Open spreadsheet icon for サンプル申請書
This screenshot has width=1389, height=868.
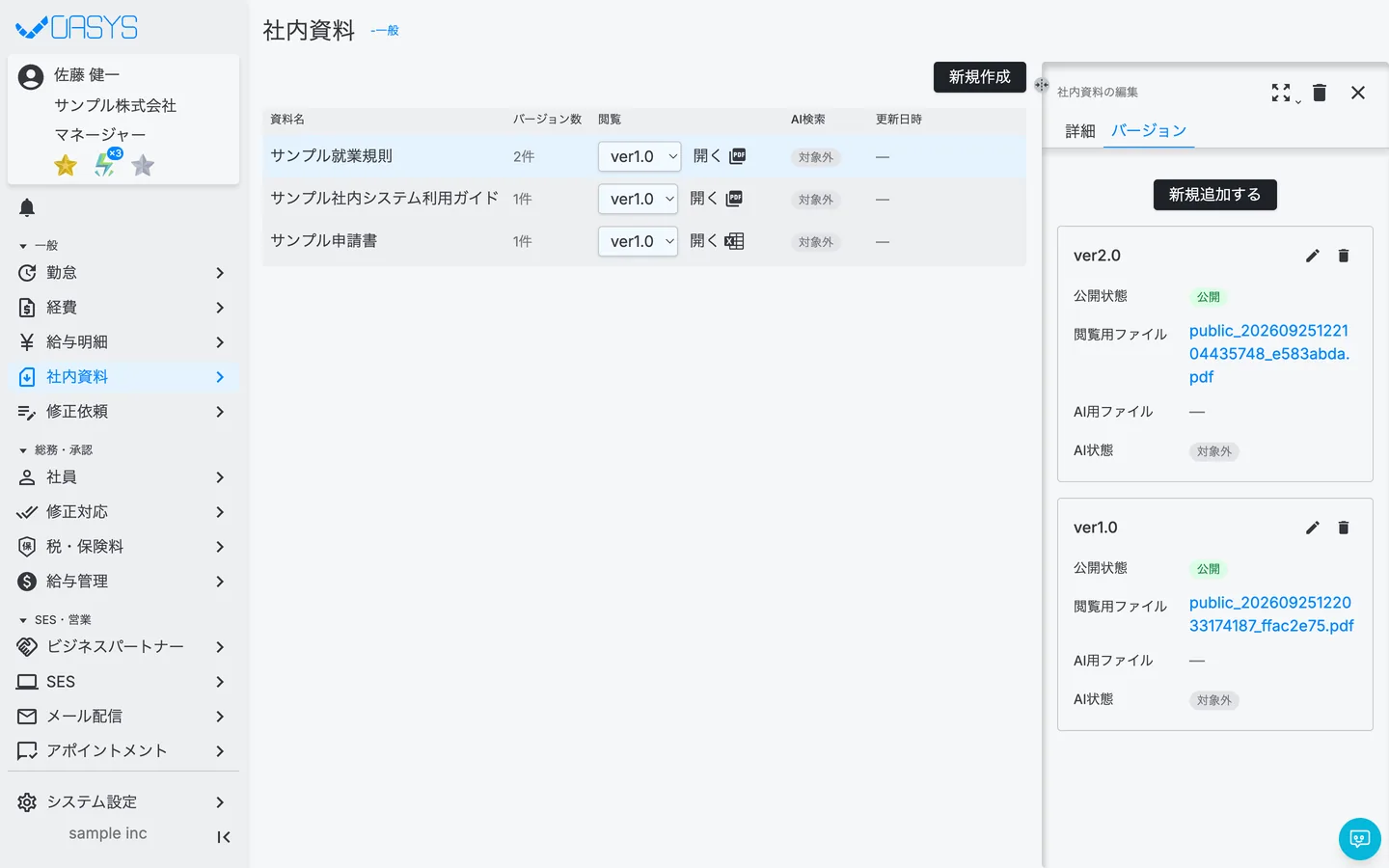[734, 241]
